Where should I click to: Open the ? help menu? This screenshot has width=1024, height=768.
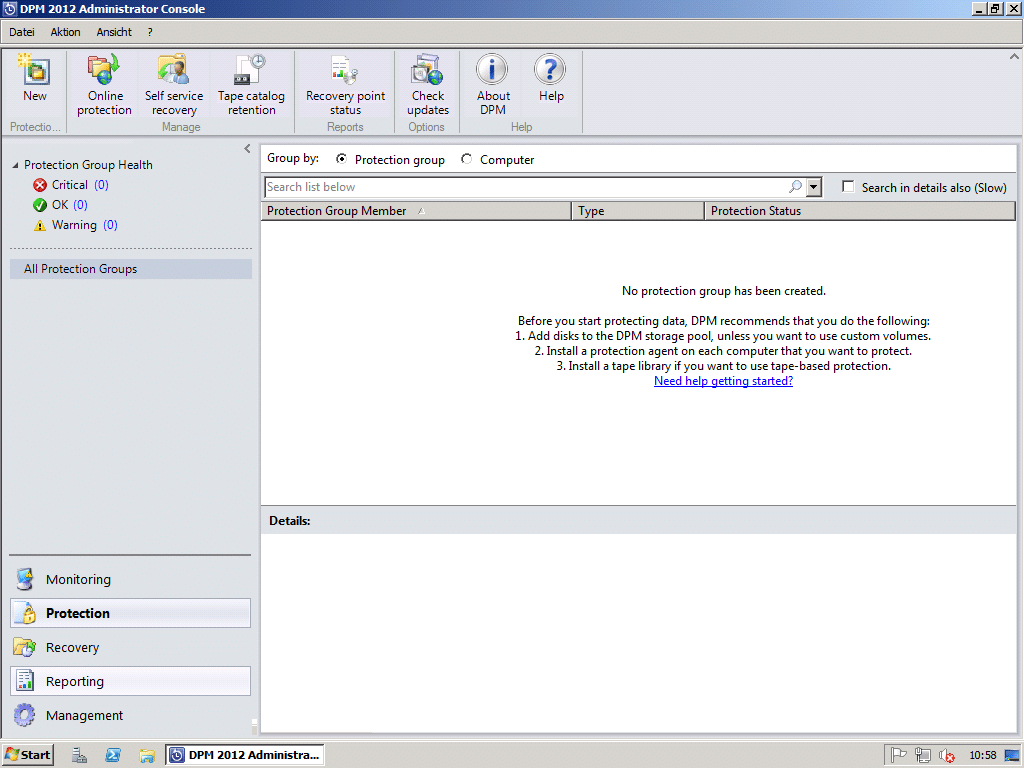click(x=150, y=32)
